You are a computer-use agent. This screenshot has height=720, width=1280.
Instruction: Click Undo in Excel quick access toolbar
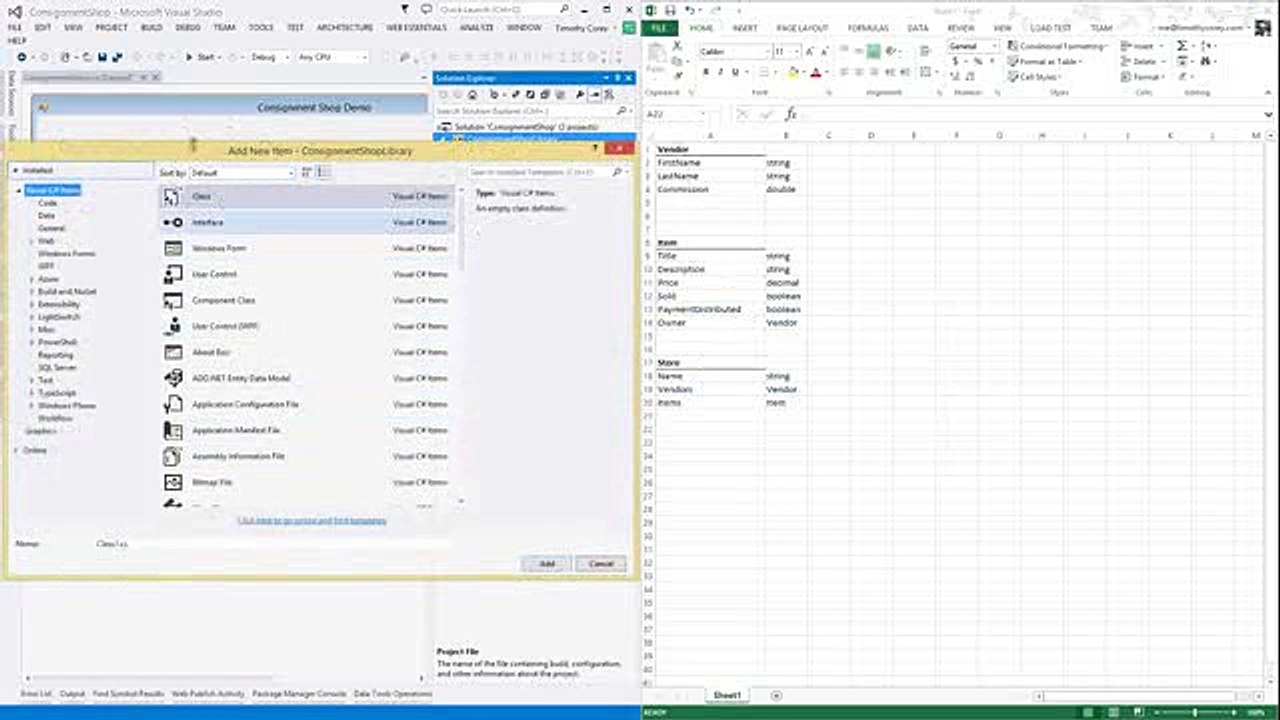point(690,9)
